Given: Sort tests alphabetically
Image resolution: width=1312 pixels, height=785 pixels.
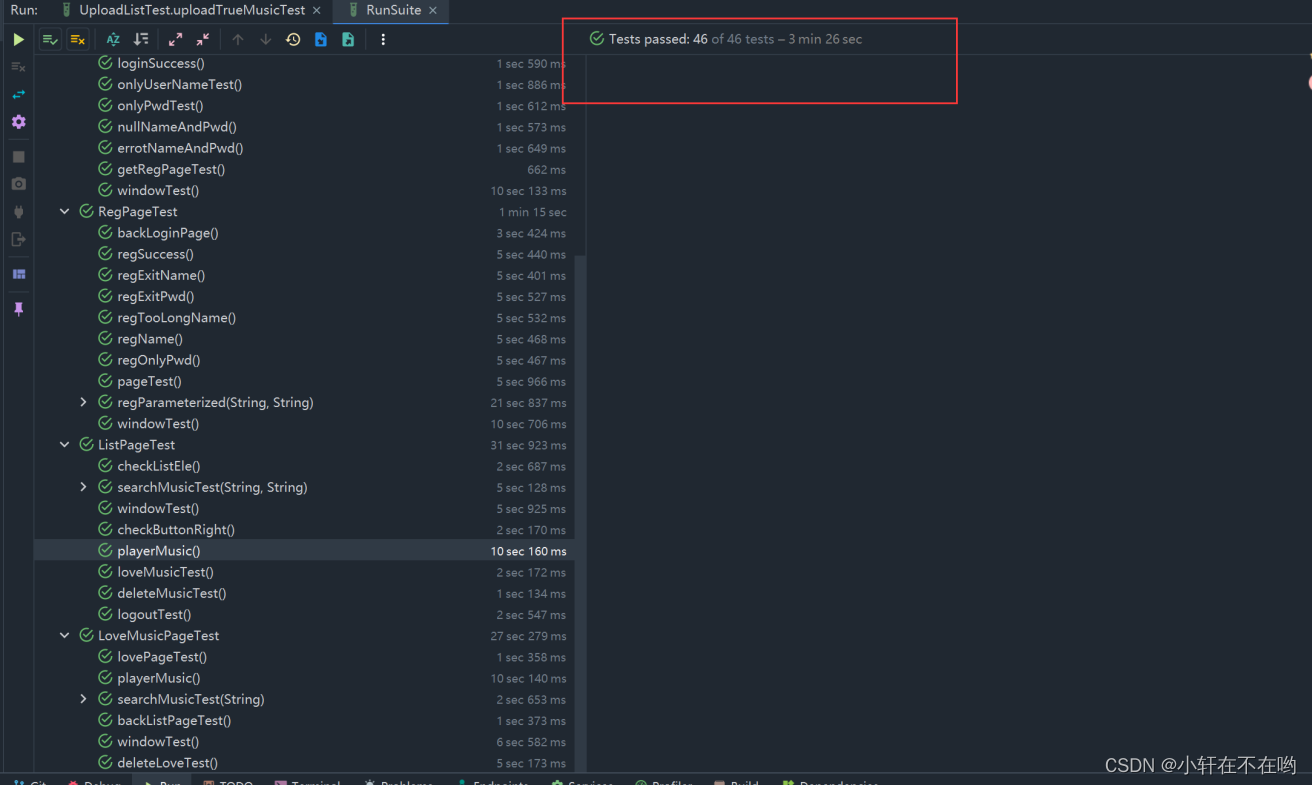Looking at the screenshot, I should pyautogui.click(x=113, y=39).
